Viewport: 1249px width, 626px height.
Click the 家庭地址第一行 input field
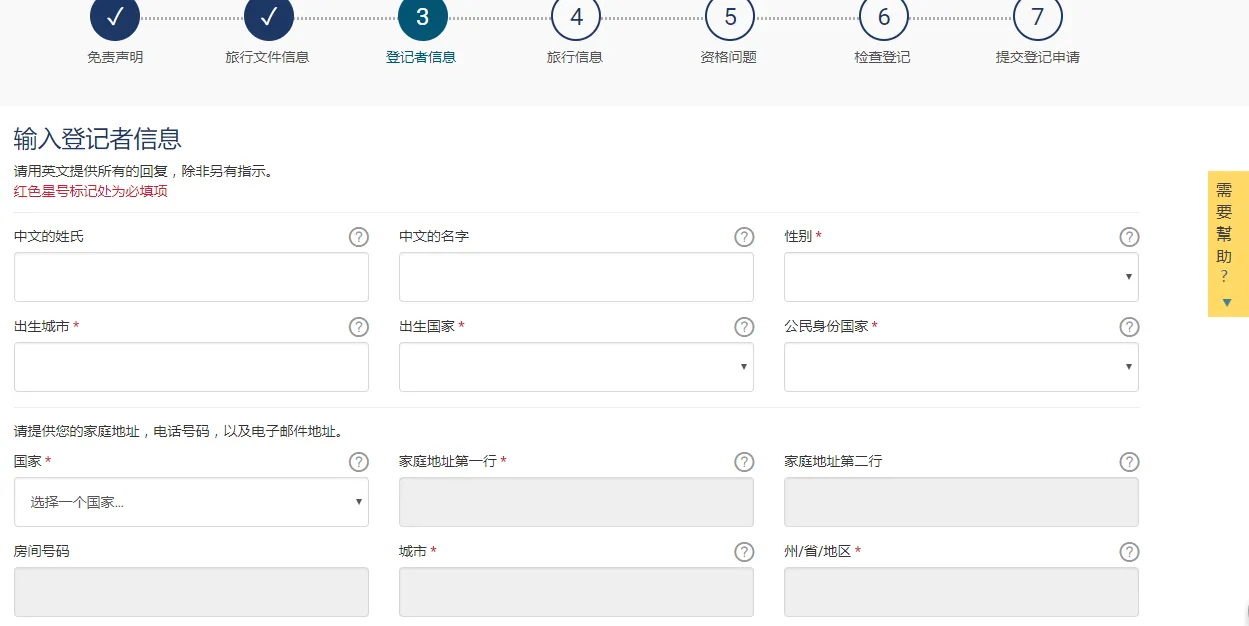[576, 502]
